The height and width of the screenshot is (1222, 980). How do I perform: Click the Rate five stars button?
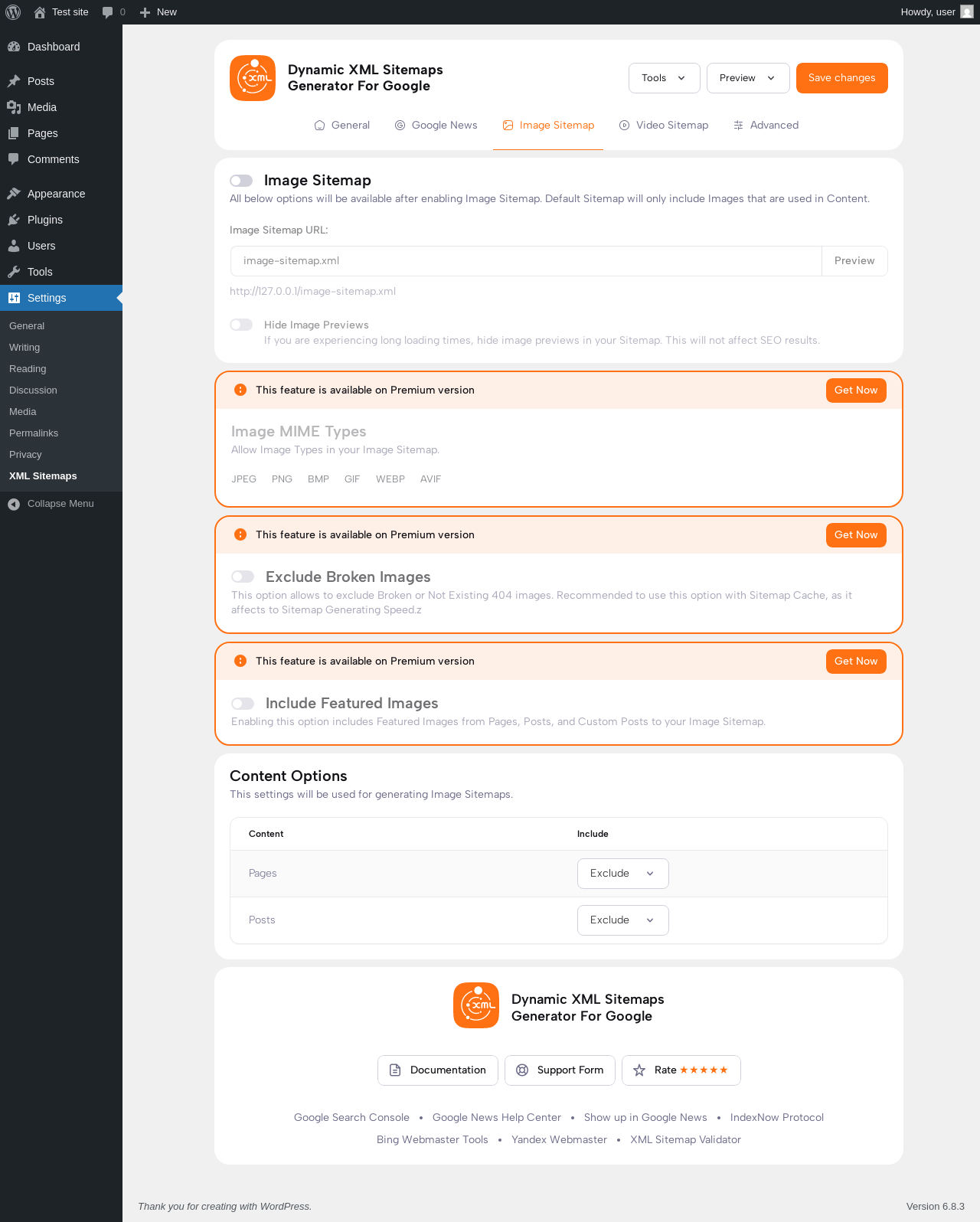pyautogui.click(x=681, y=1070)
